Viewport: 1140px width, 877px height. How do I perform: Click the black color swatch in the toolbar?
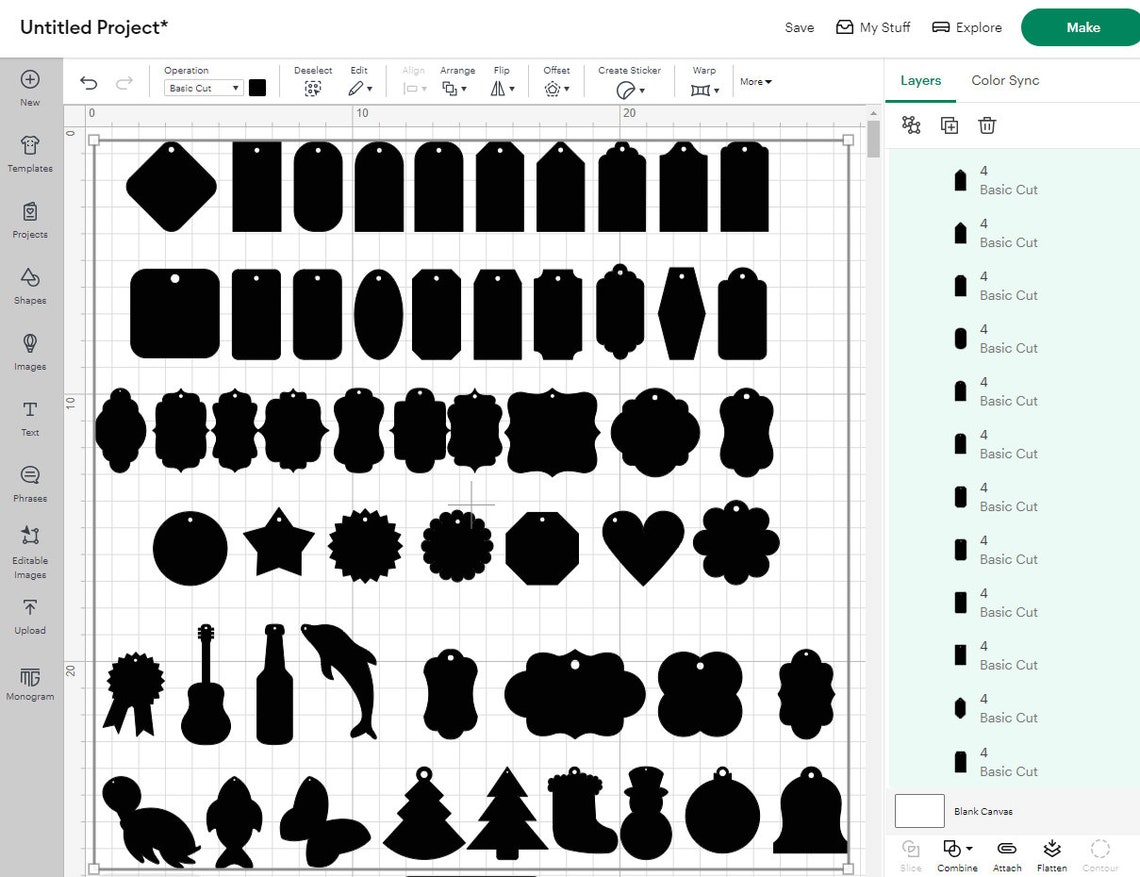coord(258,88)
